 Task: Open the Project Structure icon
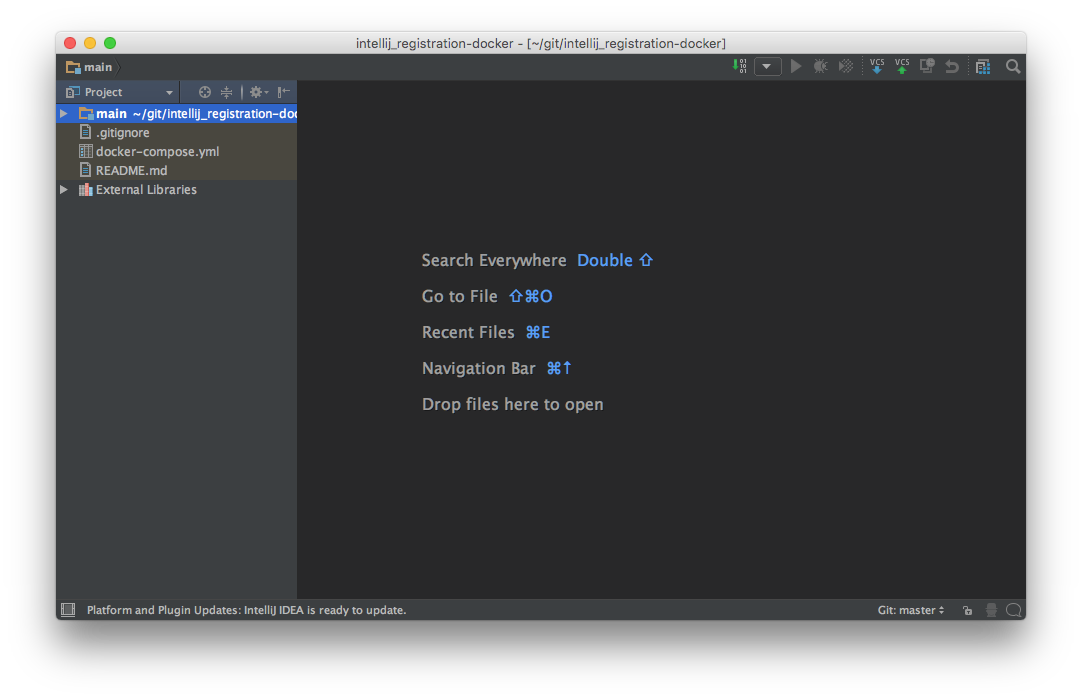983,67
